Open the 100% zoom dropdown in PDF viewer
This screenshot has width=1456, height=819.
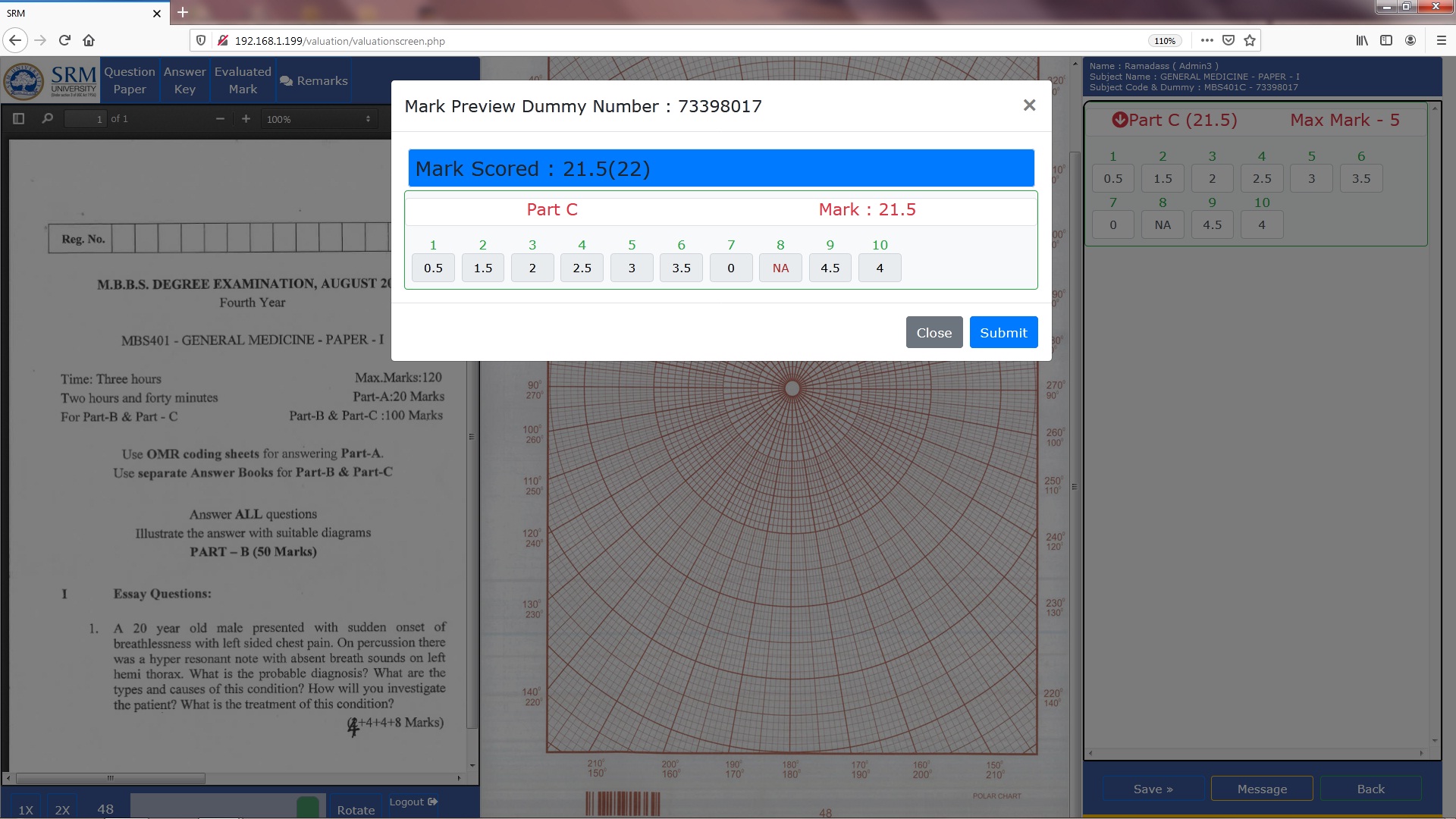318,119
